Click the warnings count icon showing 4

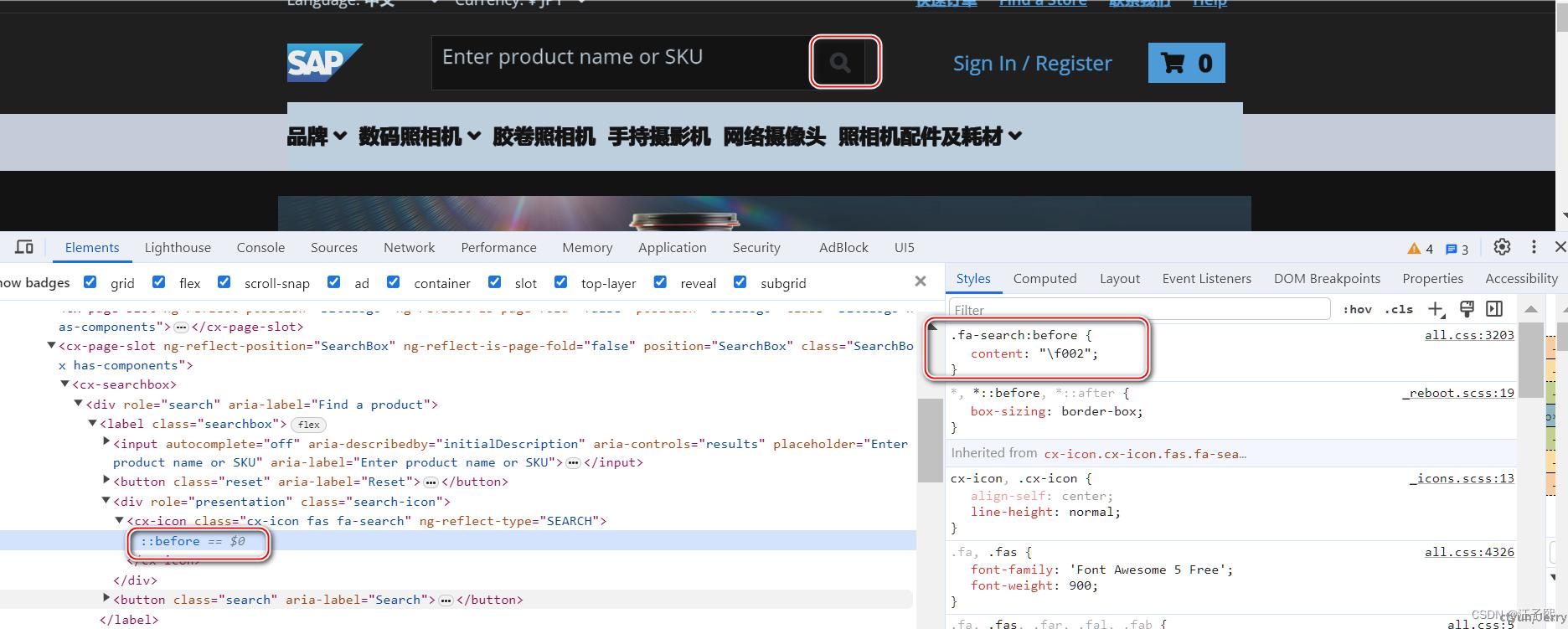pos(1421,249)
